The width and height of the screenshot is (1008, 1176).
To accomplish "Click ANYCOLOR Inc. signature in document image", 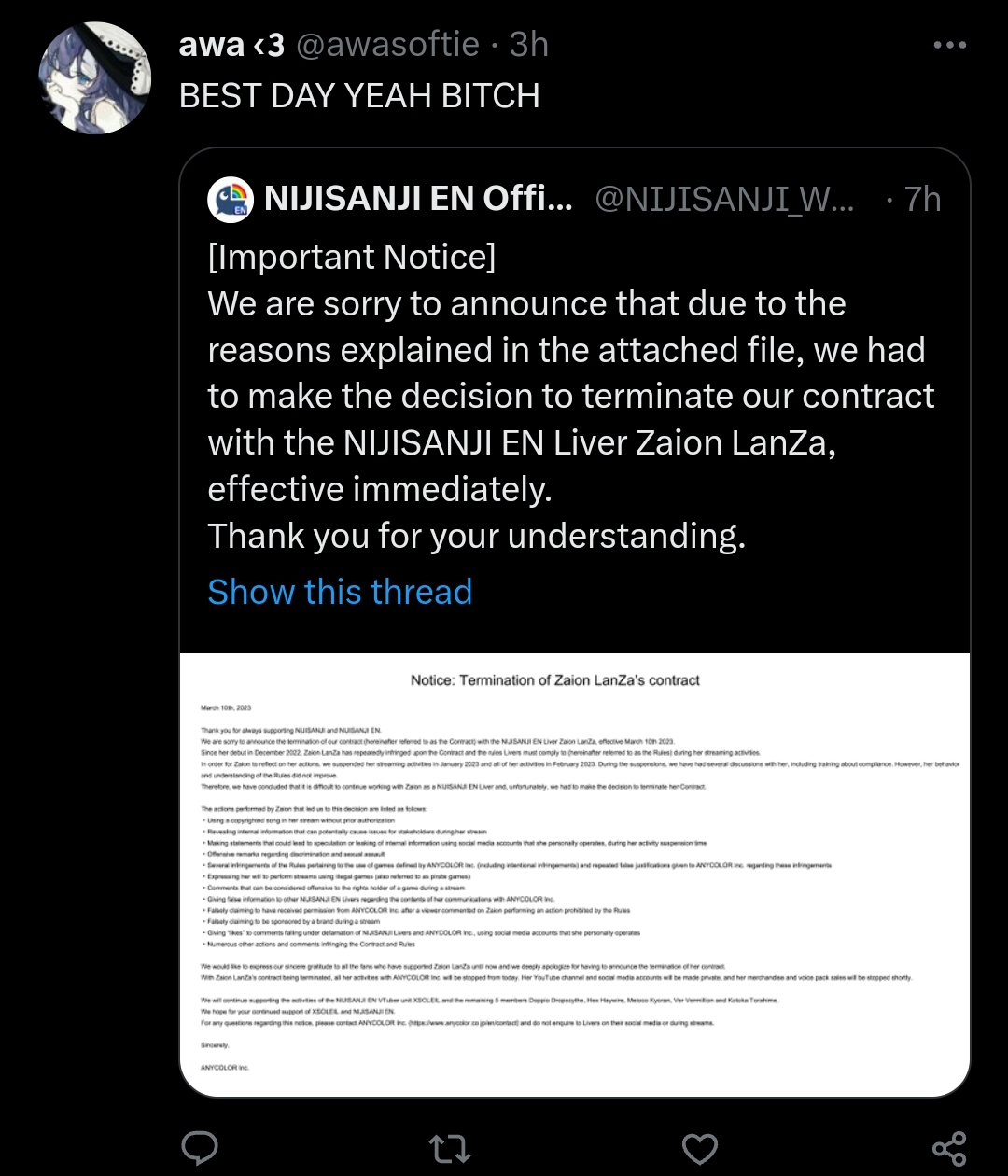I will tap(225, 1068).
